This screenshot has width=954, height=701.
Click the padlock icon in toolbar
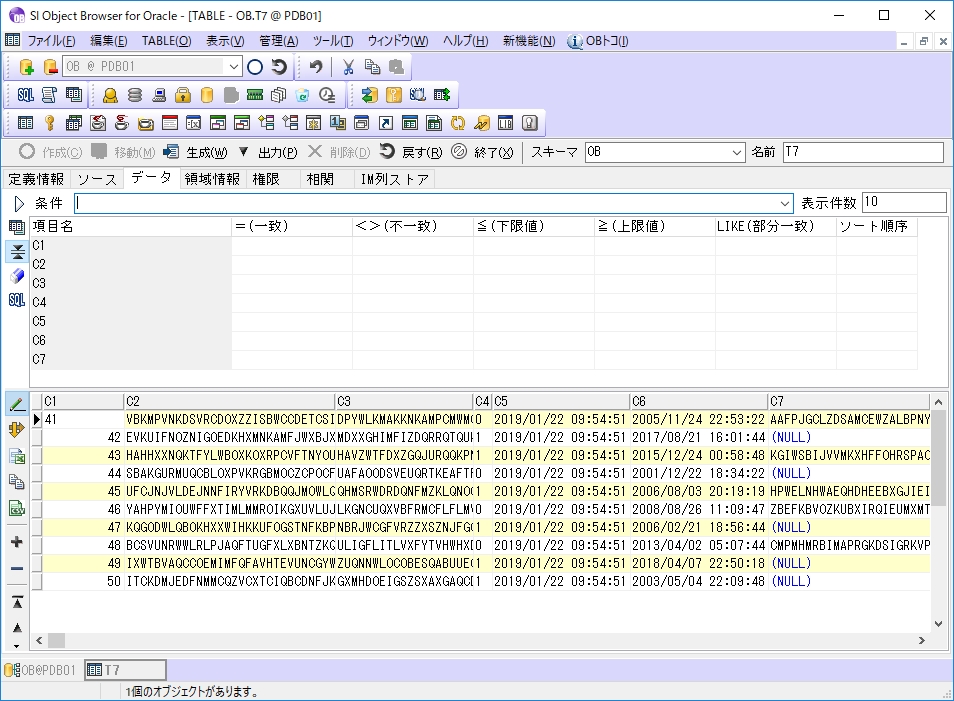coord(183,95)
